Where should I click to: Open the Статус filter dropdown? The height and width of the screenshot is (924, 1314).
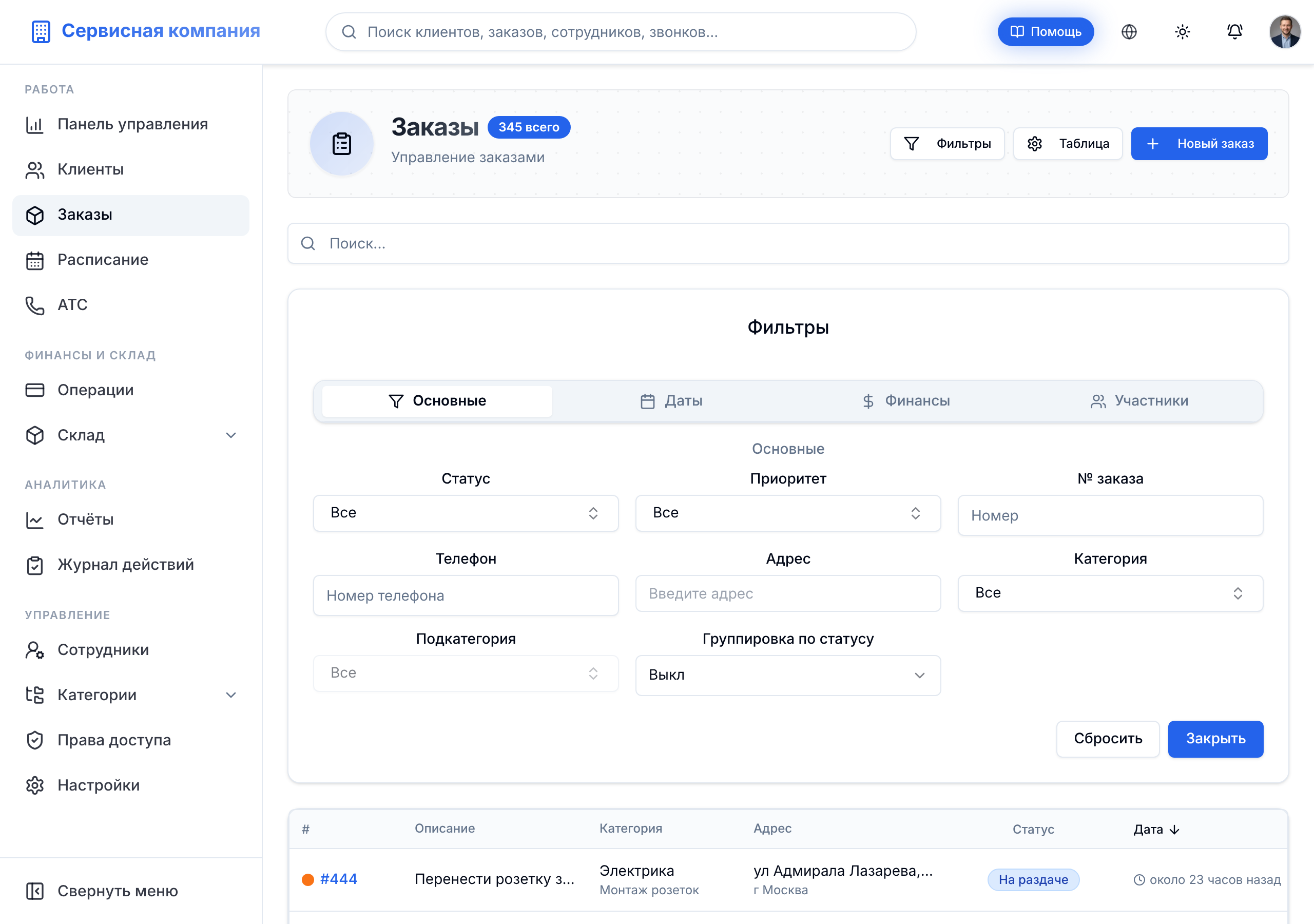point(465,513)
